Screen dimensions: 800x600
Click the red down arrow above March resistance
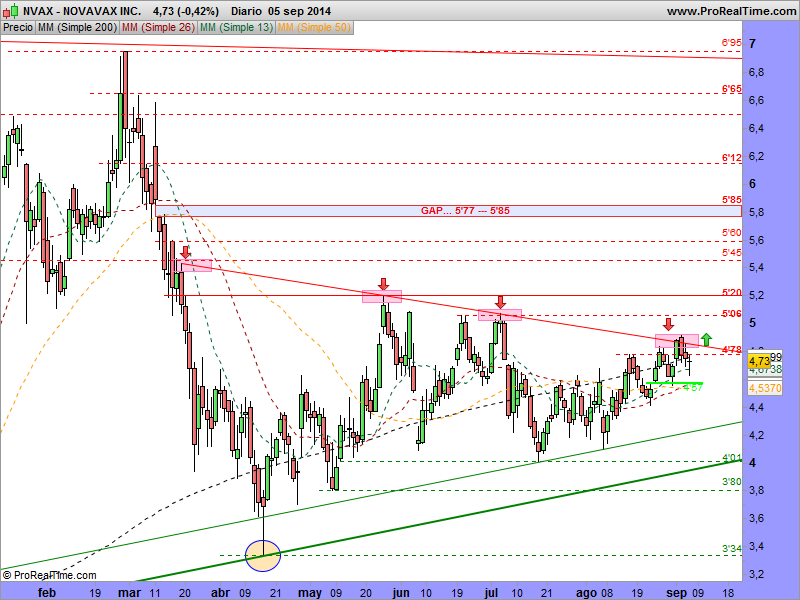(186, 251)
